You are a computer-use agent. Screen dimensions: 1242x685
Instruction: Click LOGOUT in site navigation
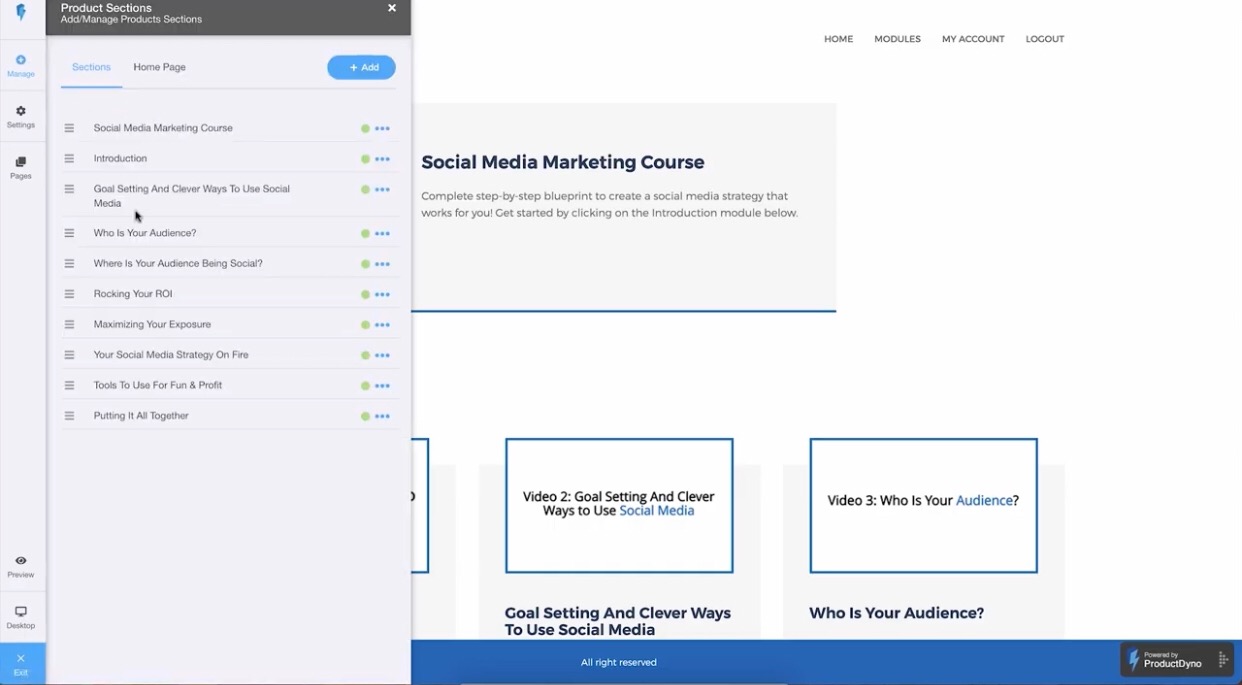click(x=1045, y=39)
